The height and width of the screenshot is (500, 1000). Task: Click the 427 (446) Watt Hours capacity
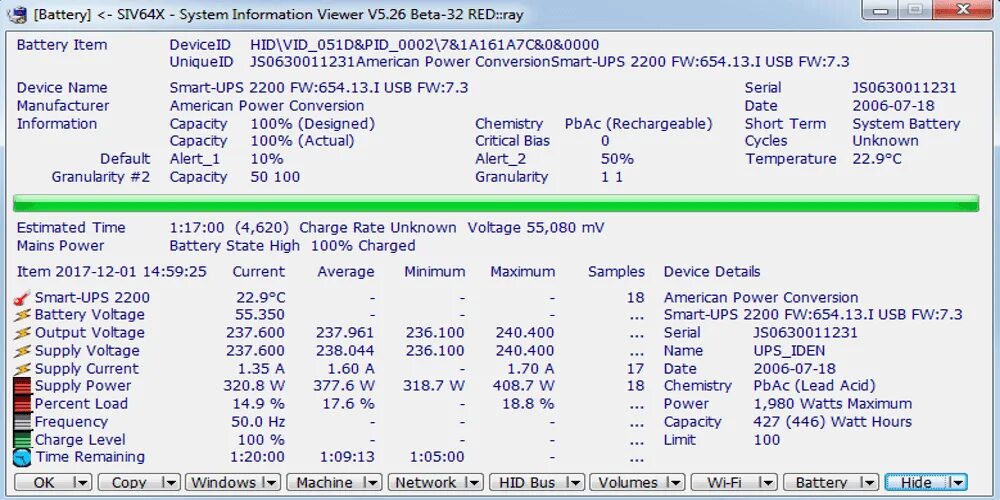[x=832, y=422]
